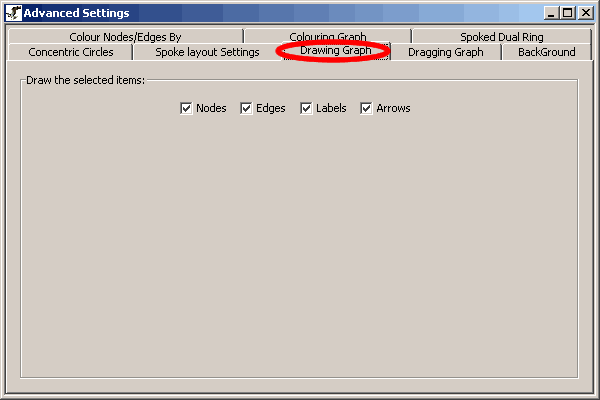Show the Spoke layout Settings tab
This screenshot has width=600, height=400.
tap(207, 52)
